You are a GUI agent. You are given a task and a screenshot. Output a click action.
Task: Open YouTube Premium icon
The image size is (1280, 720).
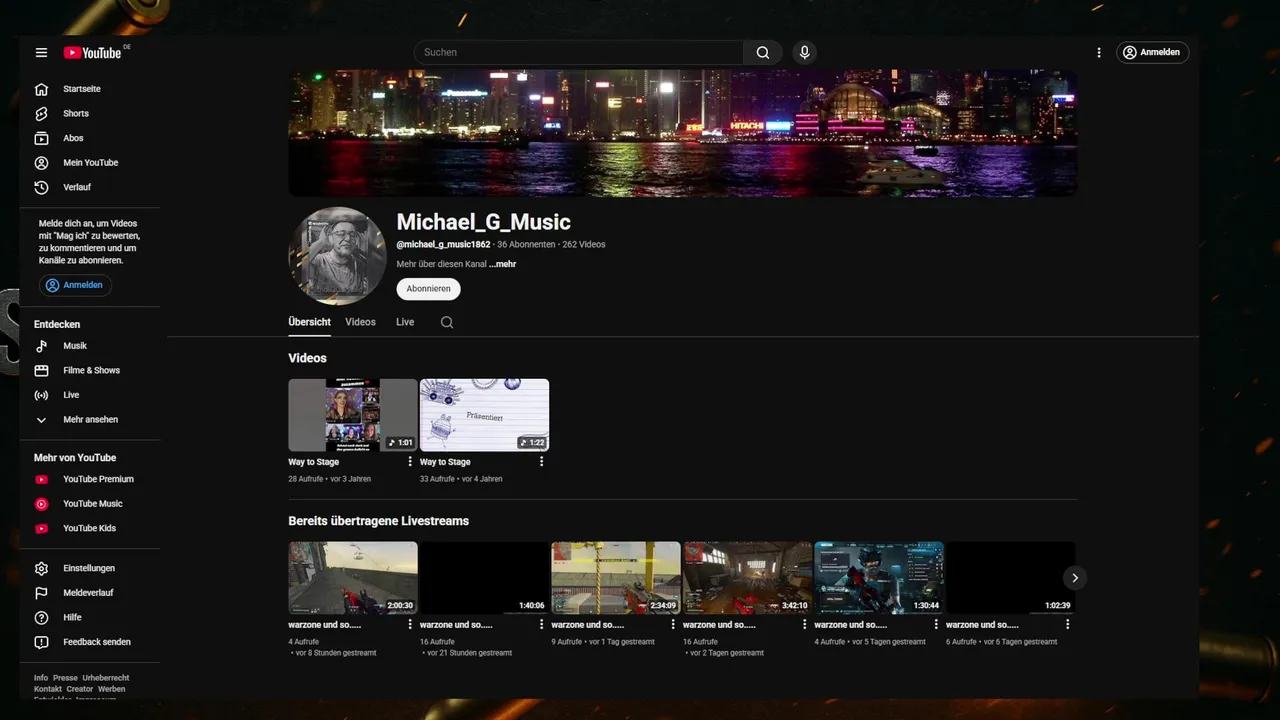[x=41, y=480]
